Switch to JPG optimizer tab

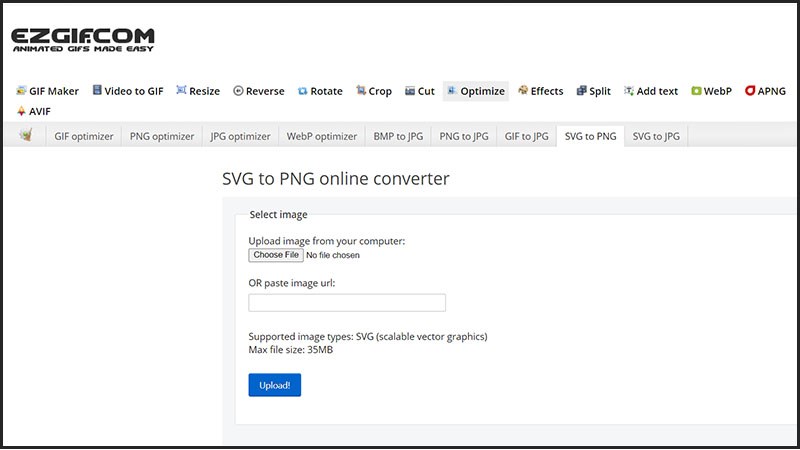[x=240, y=136]
